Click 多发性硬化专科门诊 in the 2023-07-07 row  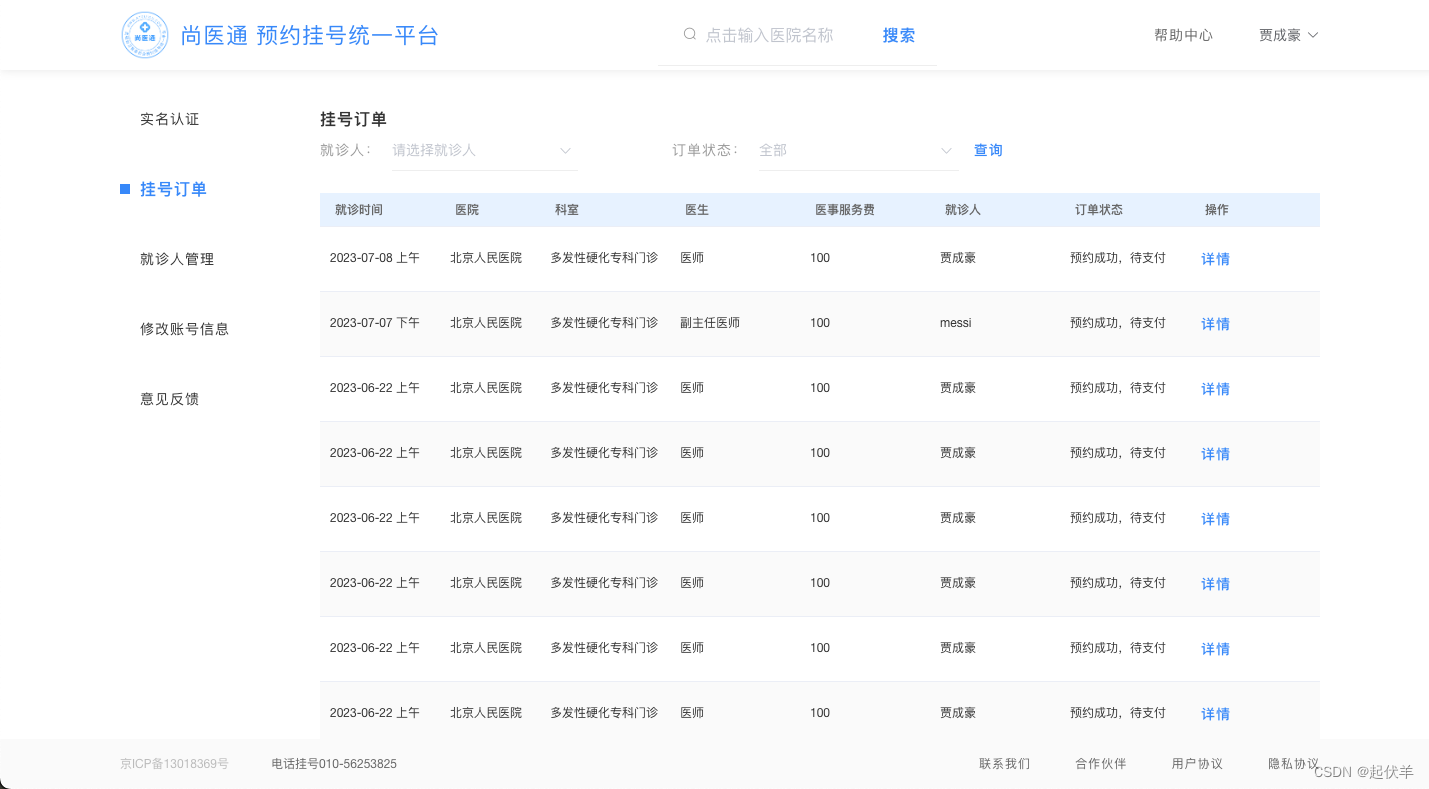coord(604,323)
